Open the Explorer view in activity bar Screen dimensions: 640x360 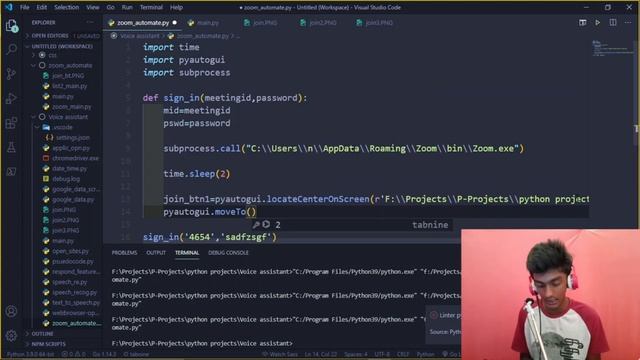[x=11, y=26]
